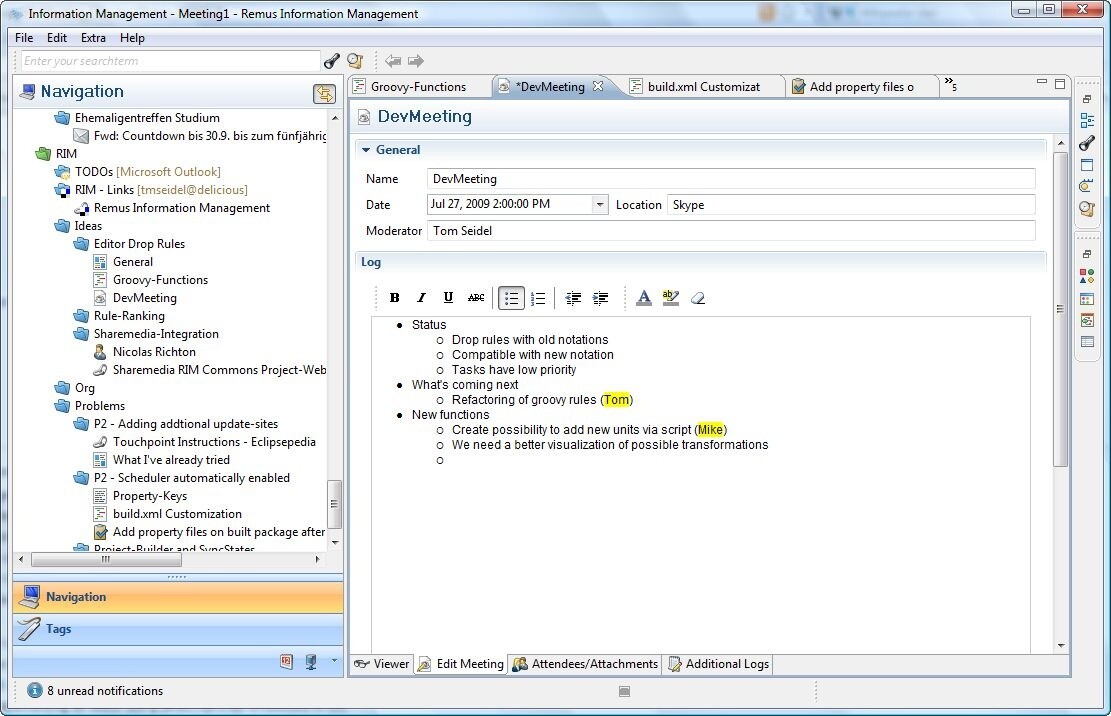Choose font color A tool
The height and width of the screenshot is (716, 1111).
(643, 298)
